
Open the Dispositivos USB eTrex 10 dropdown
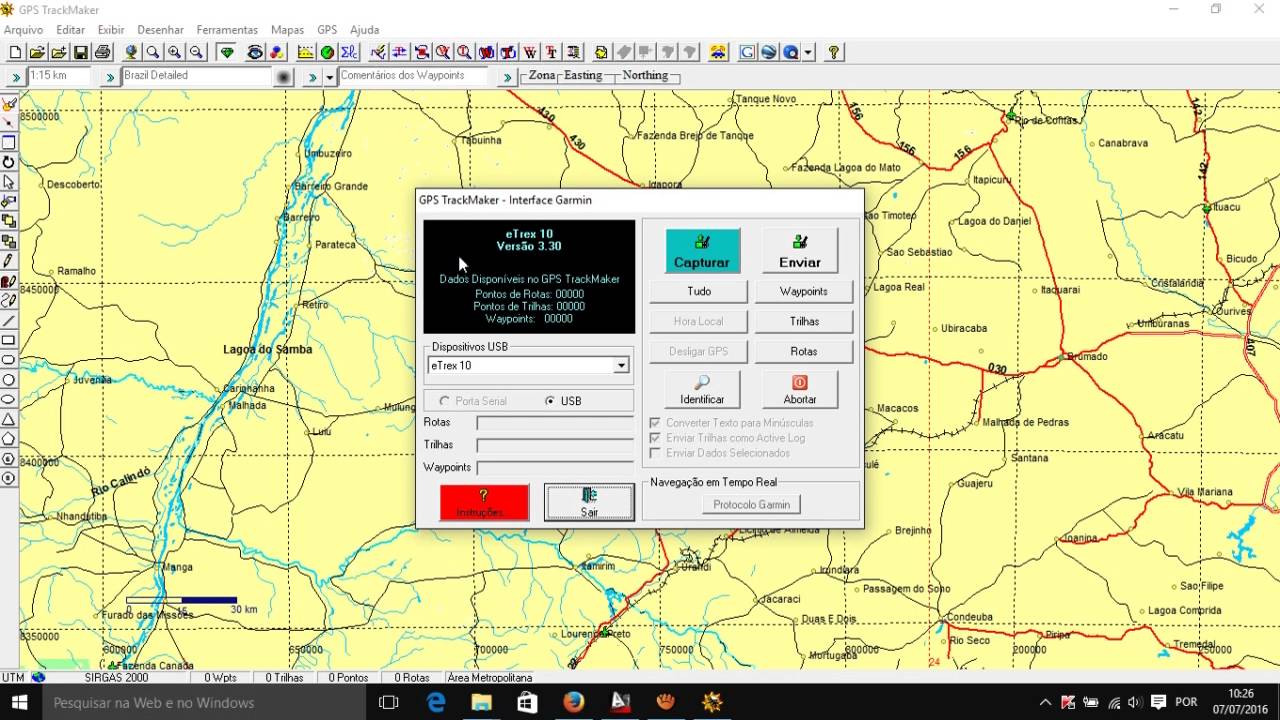point(621,366)
